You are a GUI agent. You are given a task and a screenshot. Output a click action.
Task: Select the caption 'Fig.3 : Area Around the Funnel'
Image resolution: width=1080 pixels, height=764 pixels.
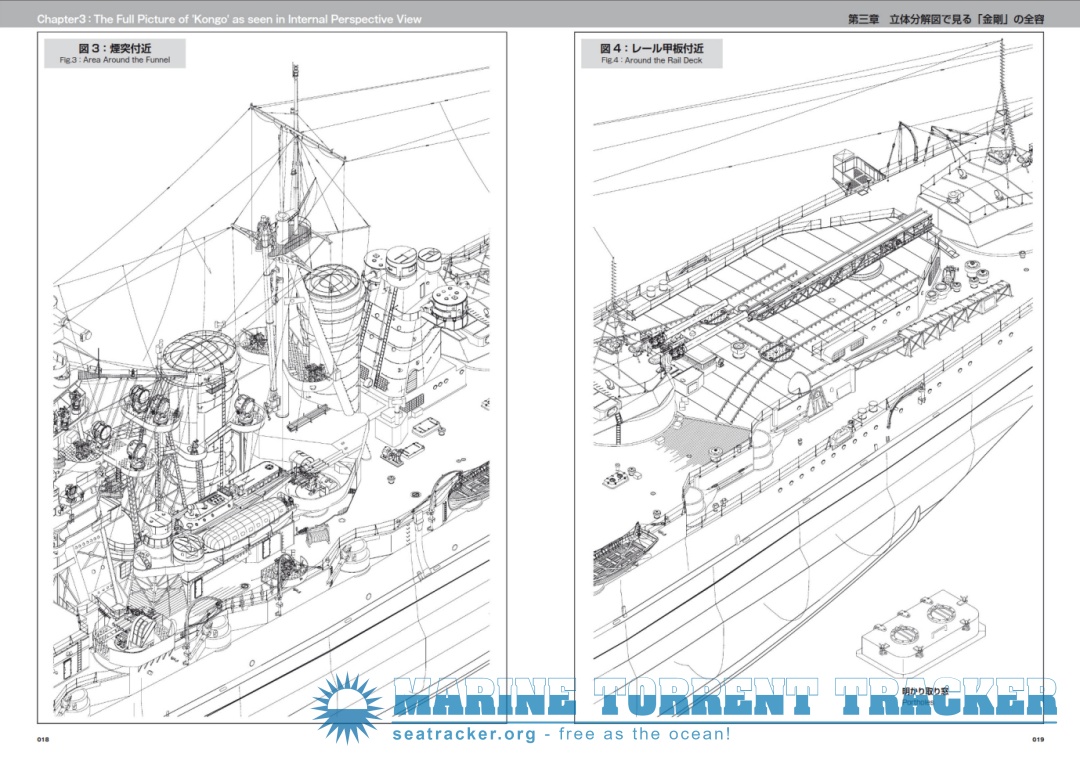(114, 61)
